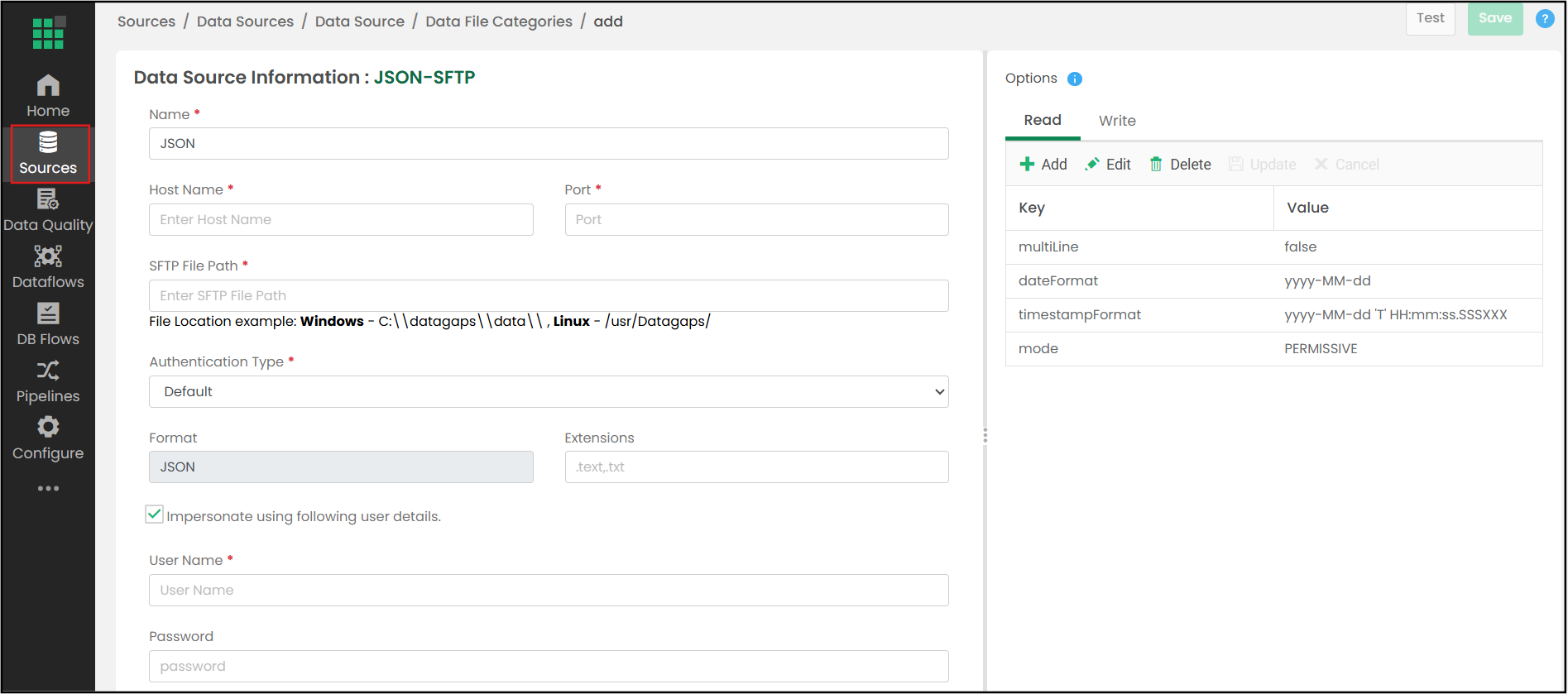Image resolution: width=1568 pixels, height=694 pixels.
Task: Focus the Host Name field
Action: [x=341, y=219]
